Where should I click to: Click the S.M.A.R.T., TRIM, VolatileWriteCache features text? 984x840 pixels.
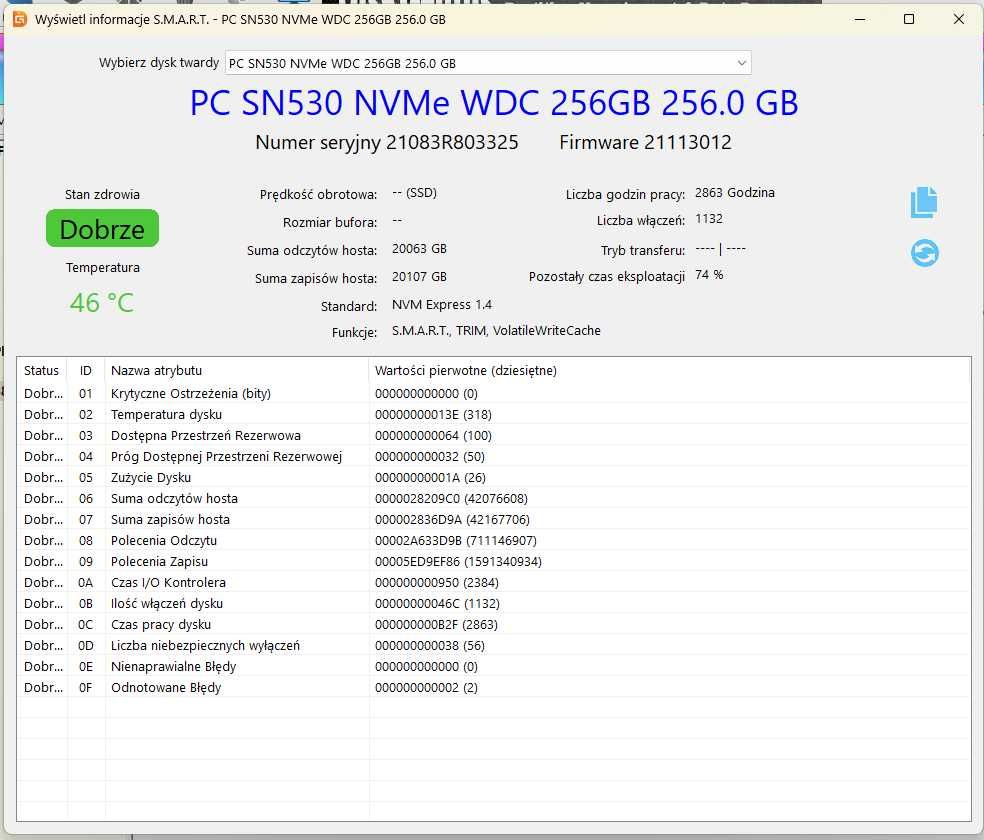[x=496, y=331]
